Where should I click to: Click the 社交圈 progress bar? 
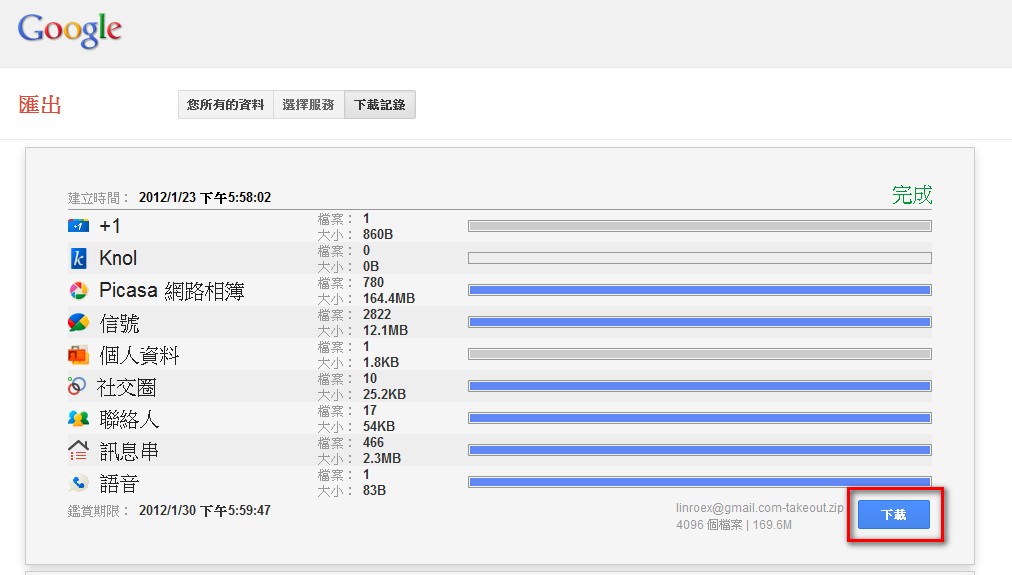coord(700,386)
